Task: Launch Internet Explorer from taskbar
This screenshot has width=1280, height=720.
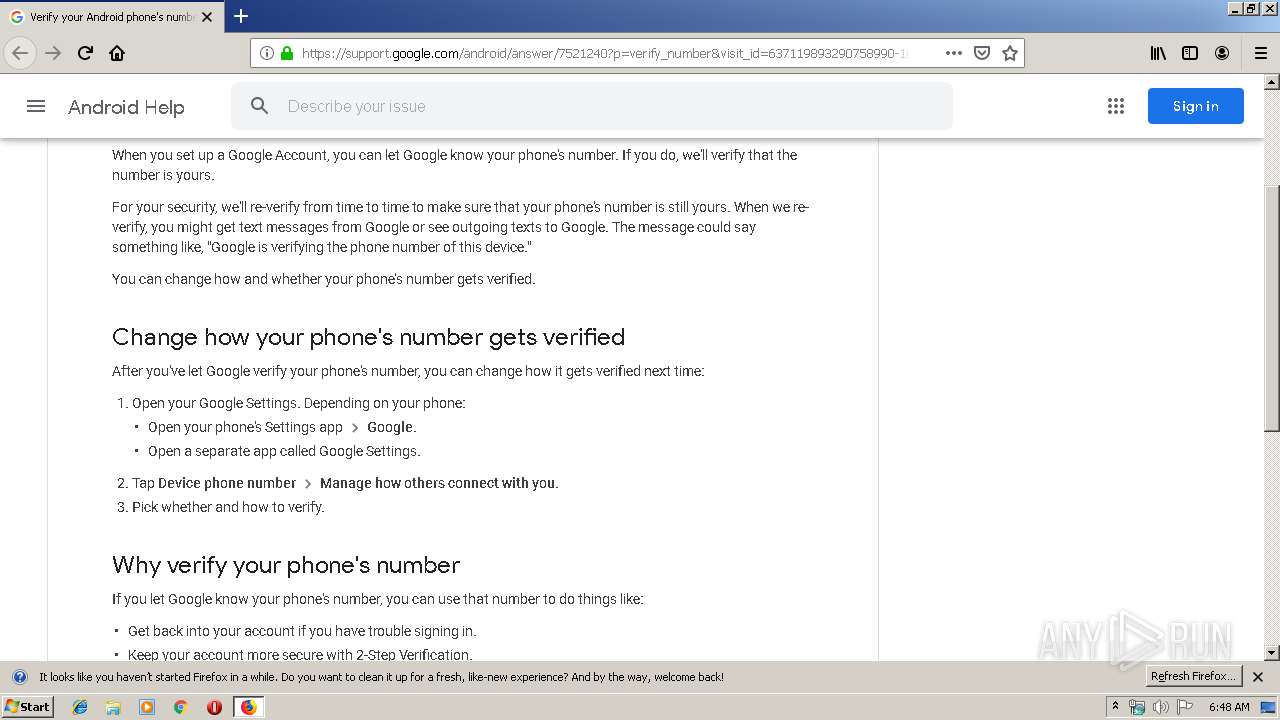Action: (80, 707)
